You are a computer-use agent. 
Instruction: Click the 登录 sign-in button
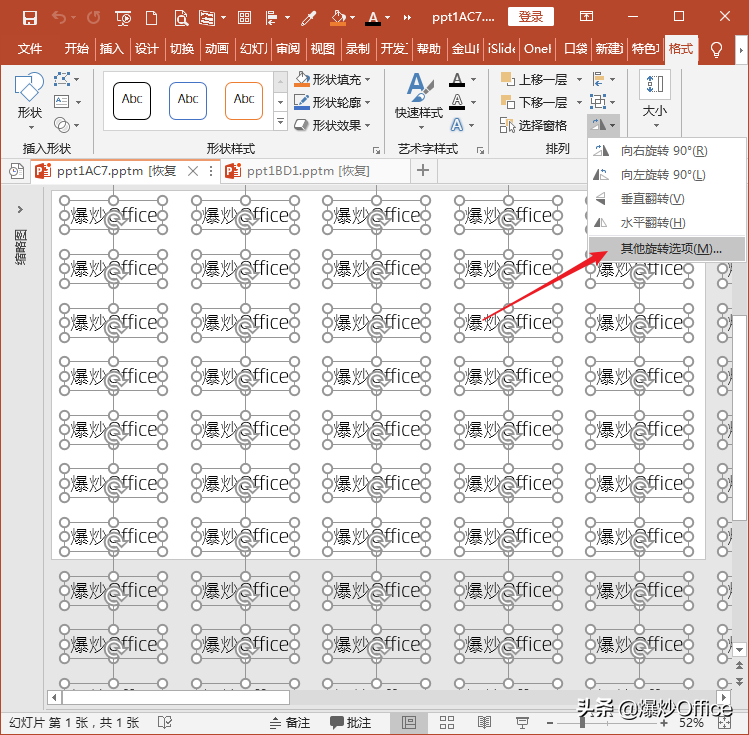531,17
